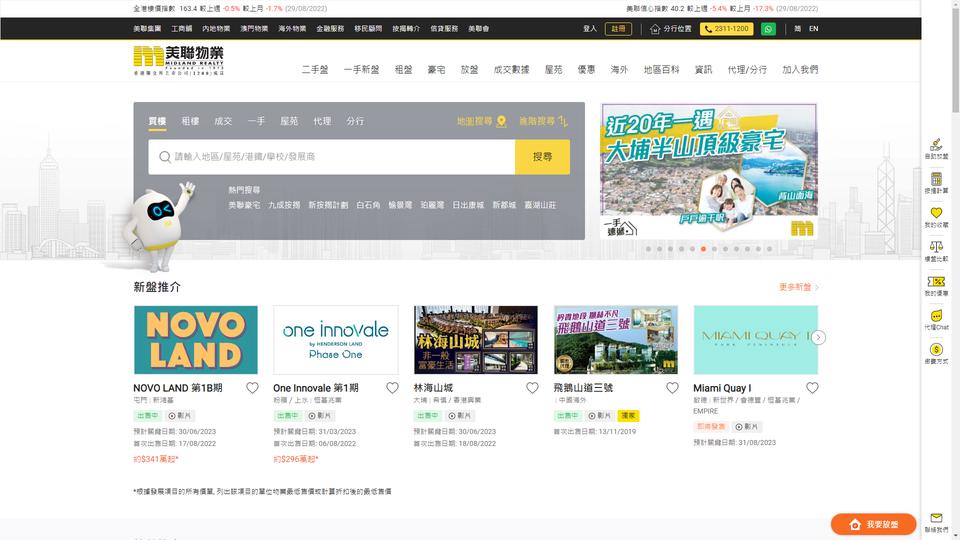Play video for One Innovale listing
960x540 pixels.
coord(320,416)
